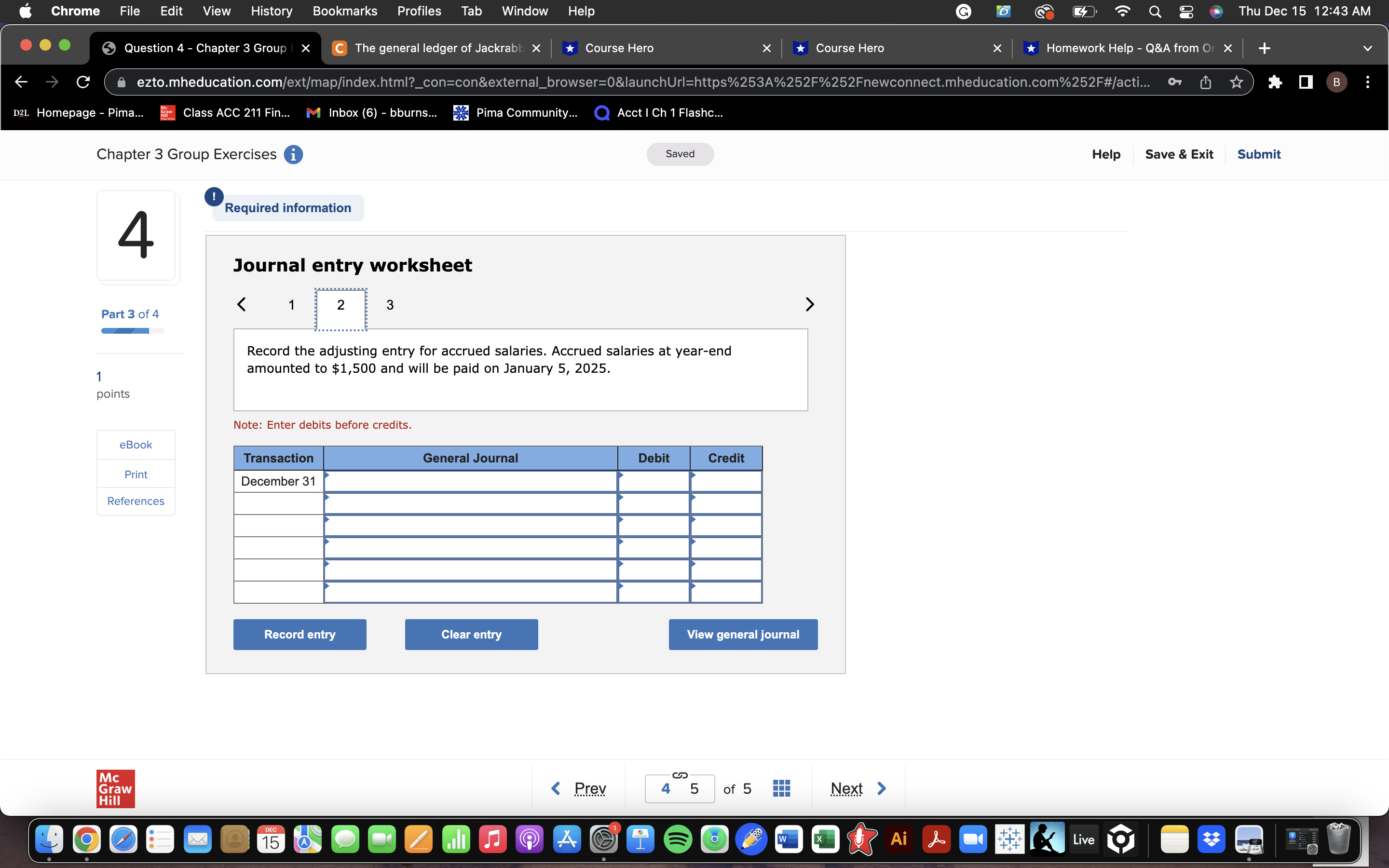Go to next journal entry with right chevron
The image size is (1389, 868).
click(x=809, y=304)
